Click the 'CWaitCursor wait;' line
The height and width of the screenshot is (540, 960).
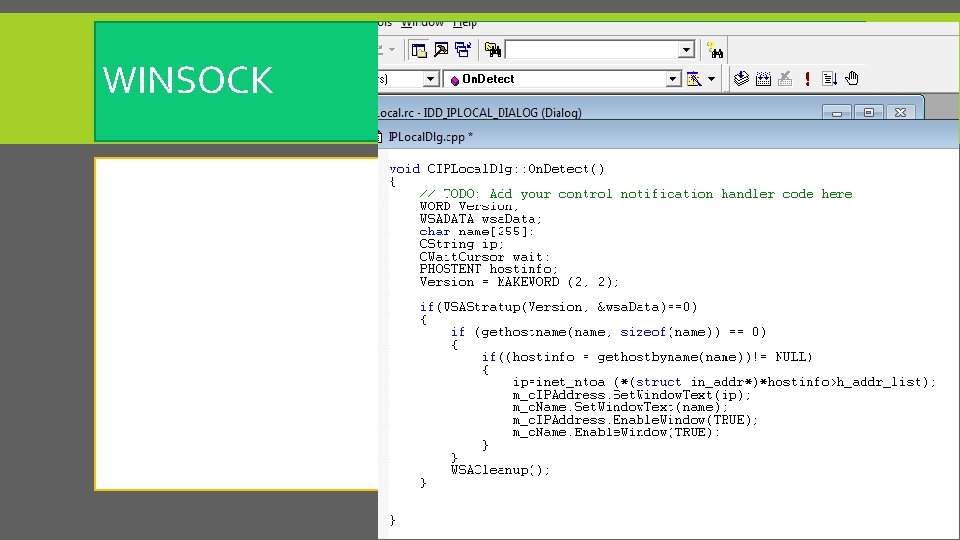click(485, 257)
